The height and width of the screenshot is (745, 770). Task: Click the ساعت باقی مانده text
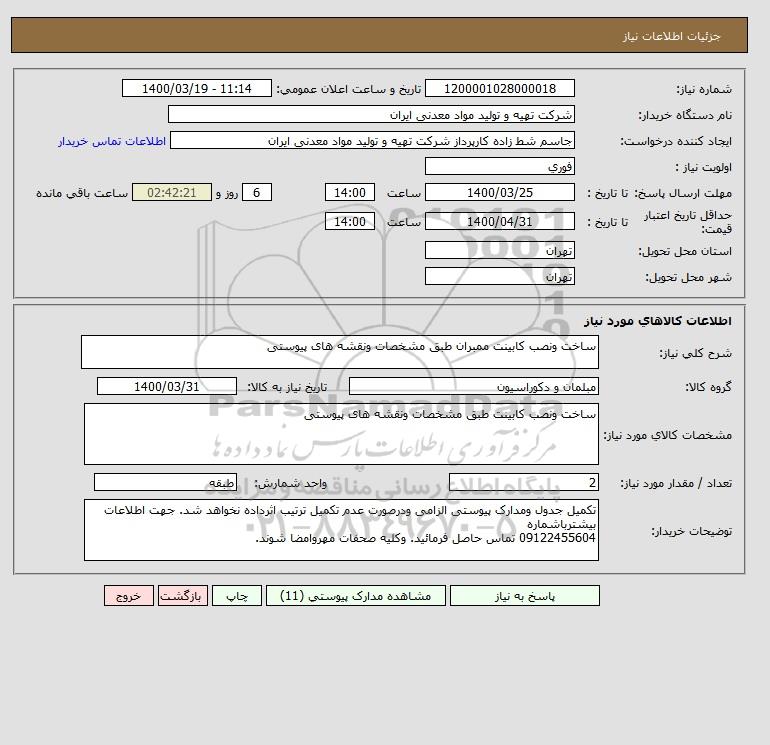coord(82,193)
